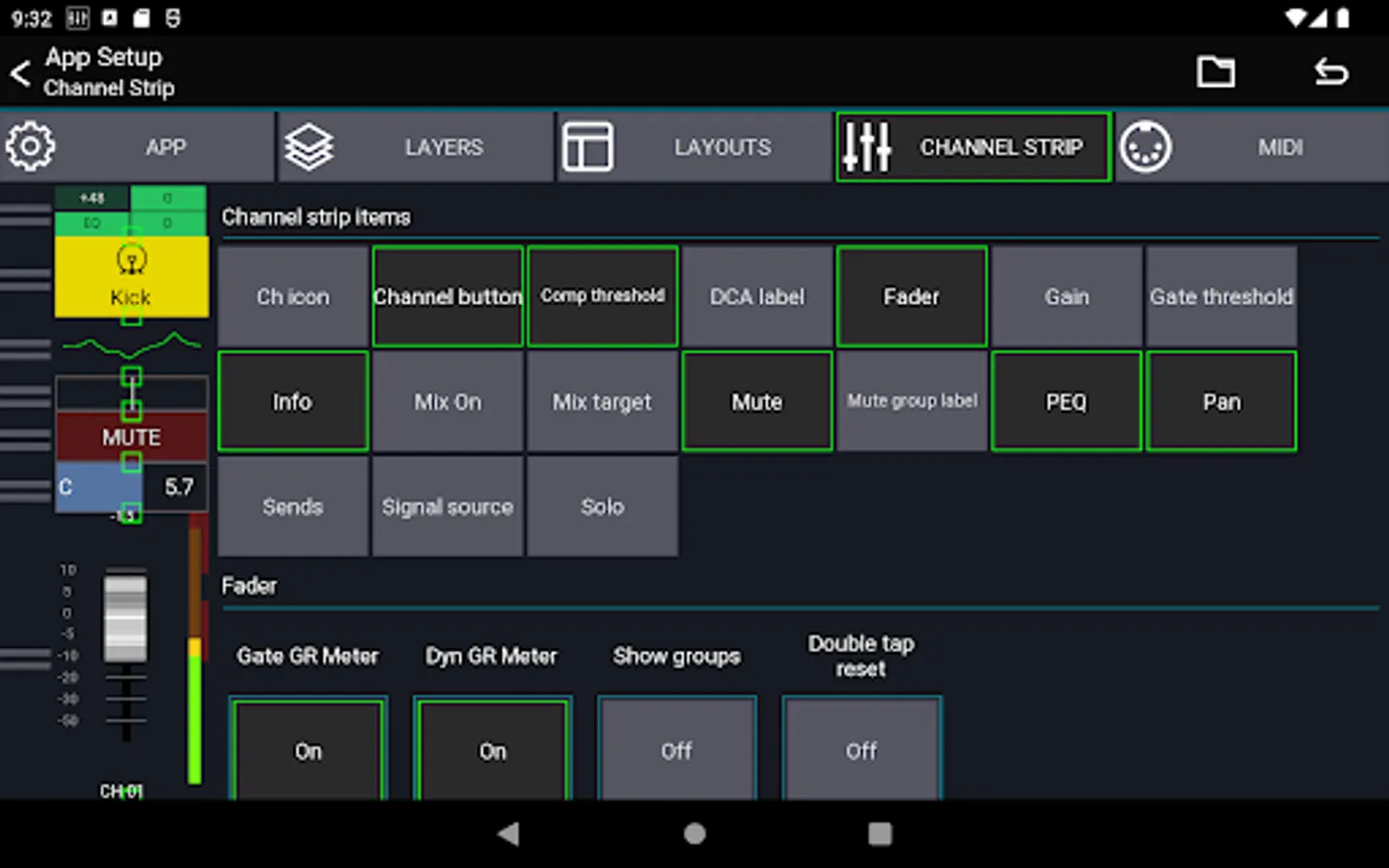Image resolution: width=1389 pixels, height=868 pixels.
Task: Click the layouts grid icon
Action: (x=587, y=147)
